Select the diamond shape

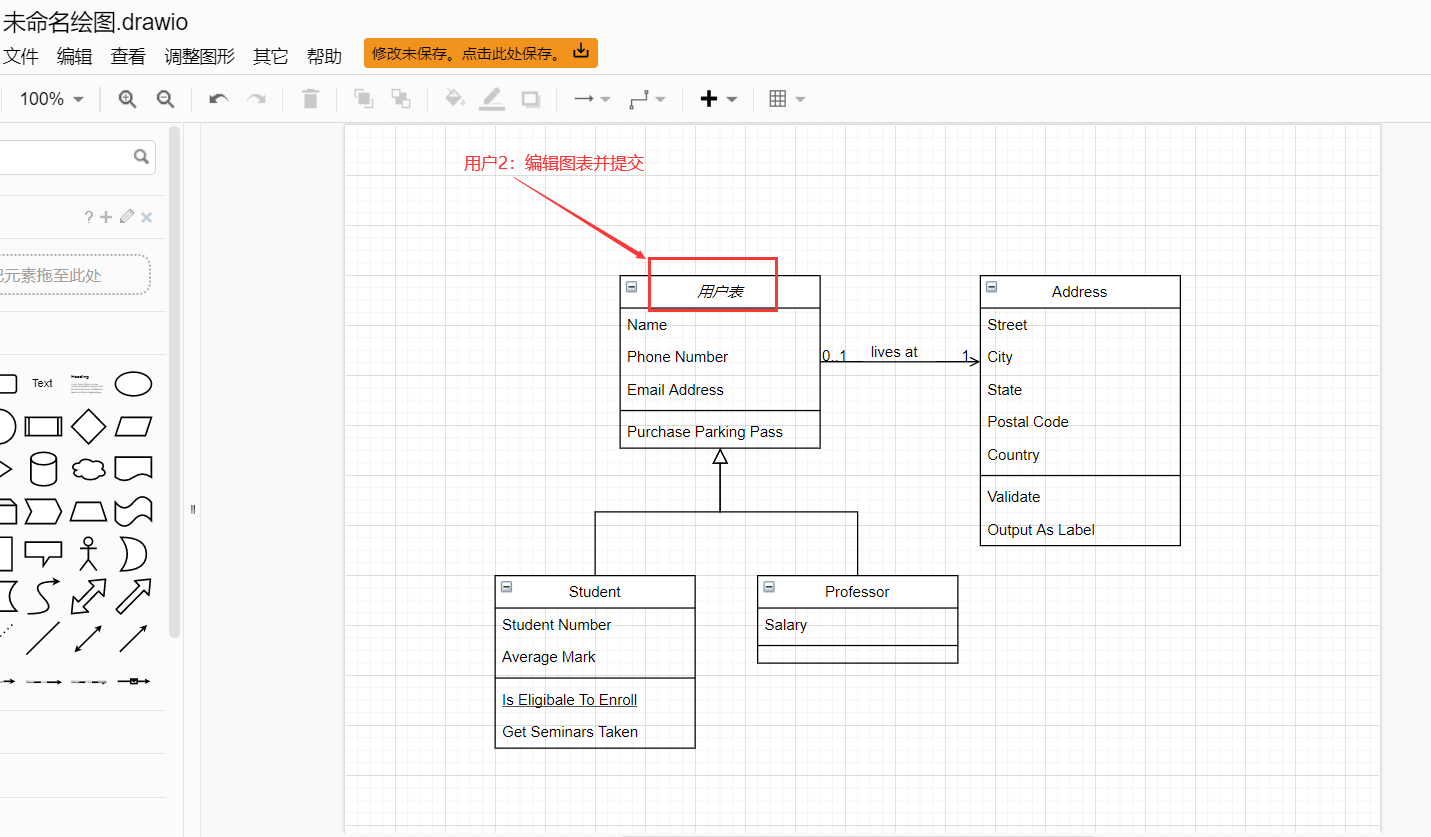coord(89,427)
